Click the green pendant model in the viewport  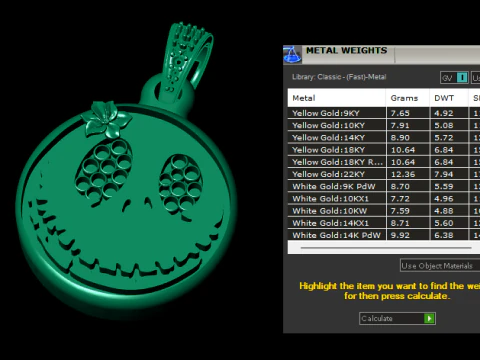tap(126, 170)
